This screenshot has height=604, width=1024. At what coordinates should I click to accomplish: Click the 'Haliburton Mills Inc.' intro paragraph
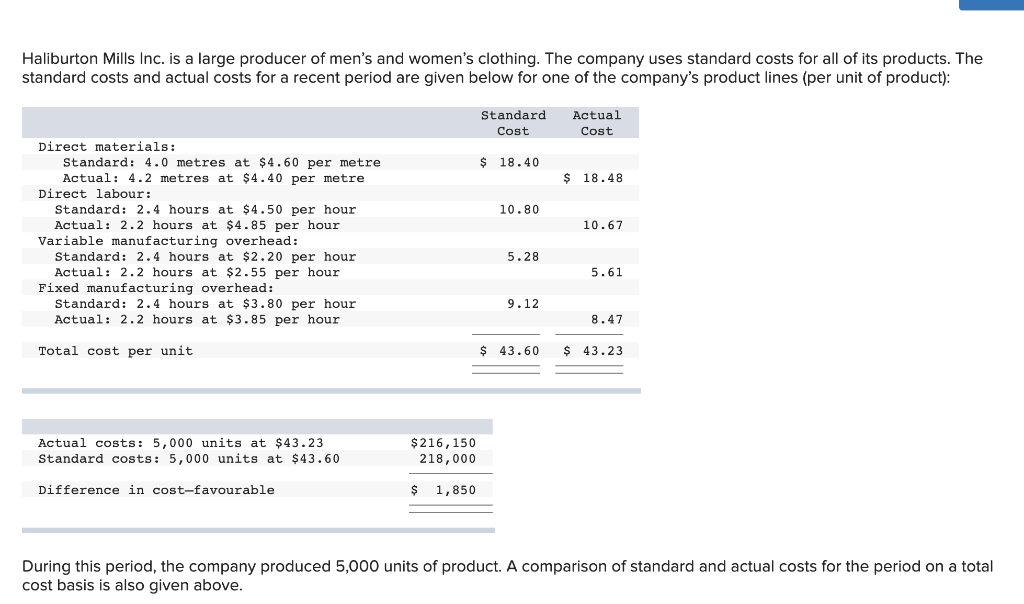[x=502, y=68]
